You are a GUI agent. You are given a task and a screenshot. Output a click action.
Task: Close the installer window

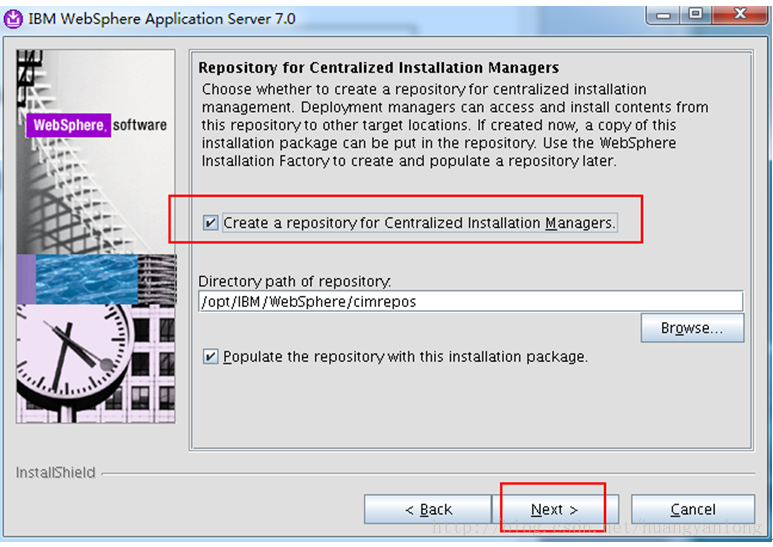[x=739, y=14]
